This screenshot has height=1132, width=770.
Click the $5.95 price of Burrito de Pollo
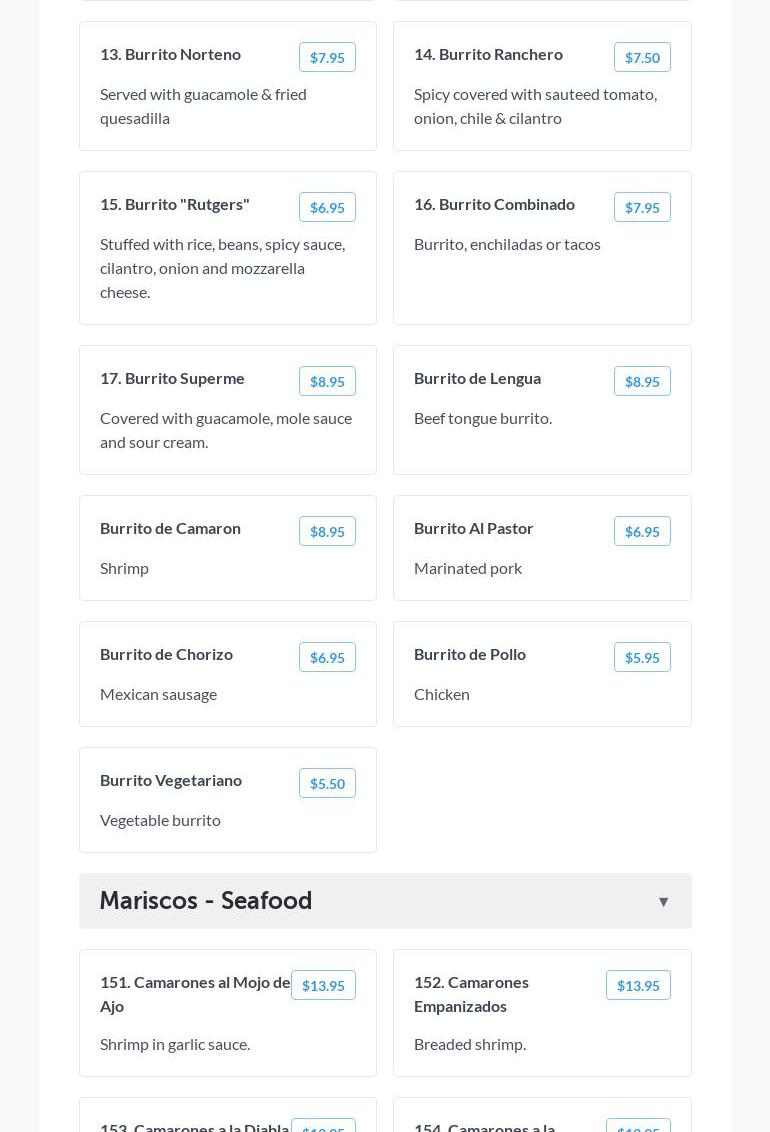pos(642,658)
